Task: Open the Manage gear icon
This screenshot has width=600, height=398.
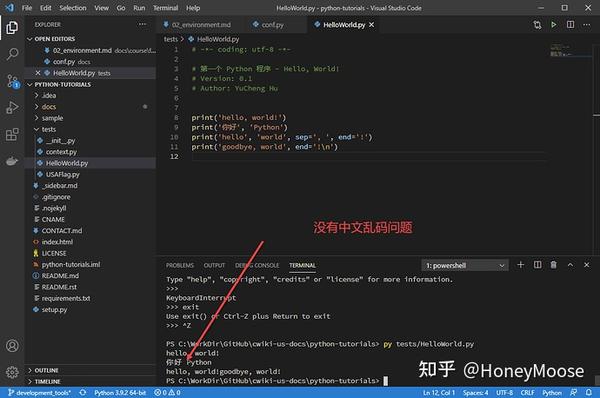Action: click(12, 372)
